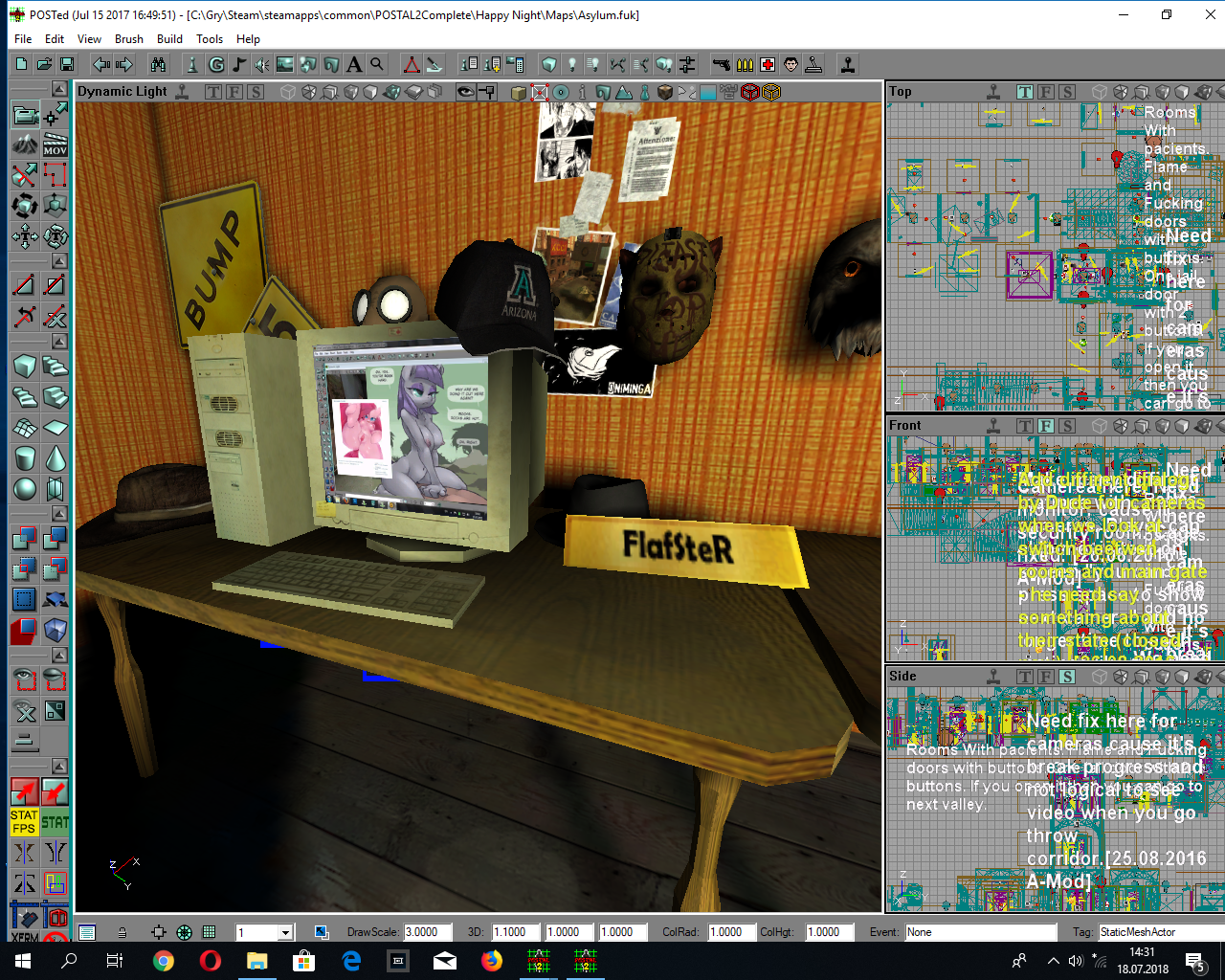Toggle S view mode in Dynamic Light viewport
Screen dimensions: 1225x980
tap(255, 92)
